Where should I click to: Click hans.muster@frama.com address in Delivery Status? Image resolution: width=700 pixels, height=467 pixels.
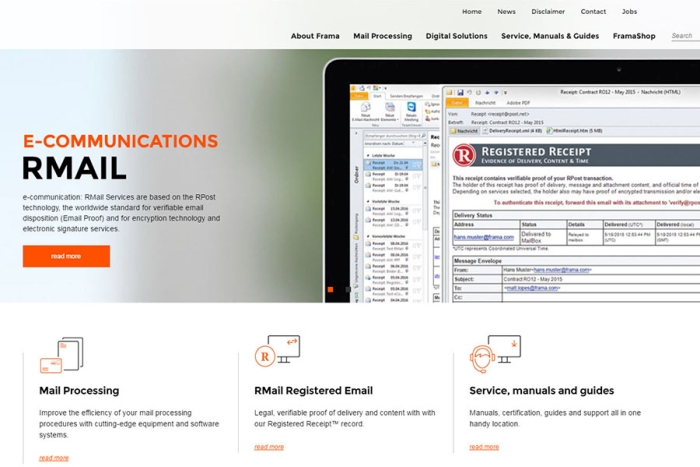[483, 237]
